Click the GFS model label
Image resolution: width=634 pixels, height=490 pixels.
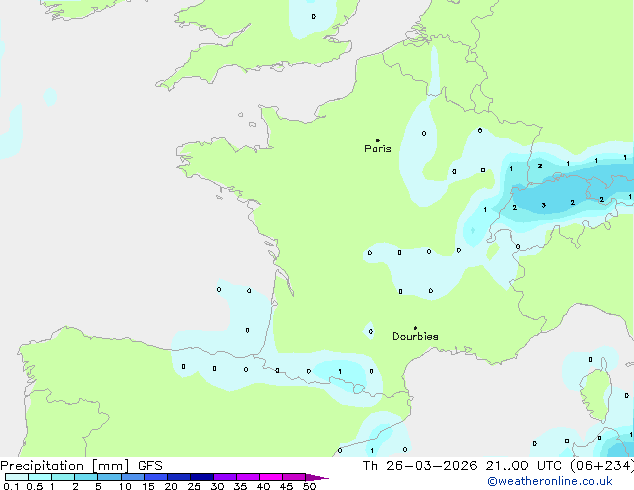pos(150,466)
